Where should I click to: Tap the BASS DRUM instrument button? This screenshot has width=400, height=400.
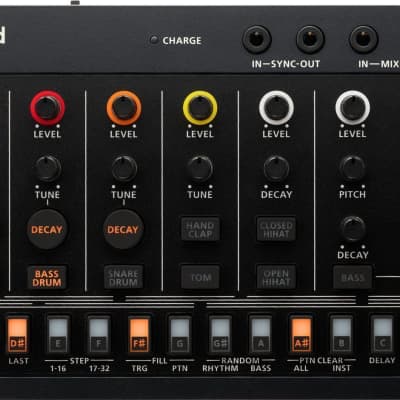(47, 278)
